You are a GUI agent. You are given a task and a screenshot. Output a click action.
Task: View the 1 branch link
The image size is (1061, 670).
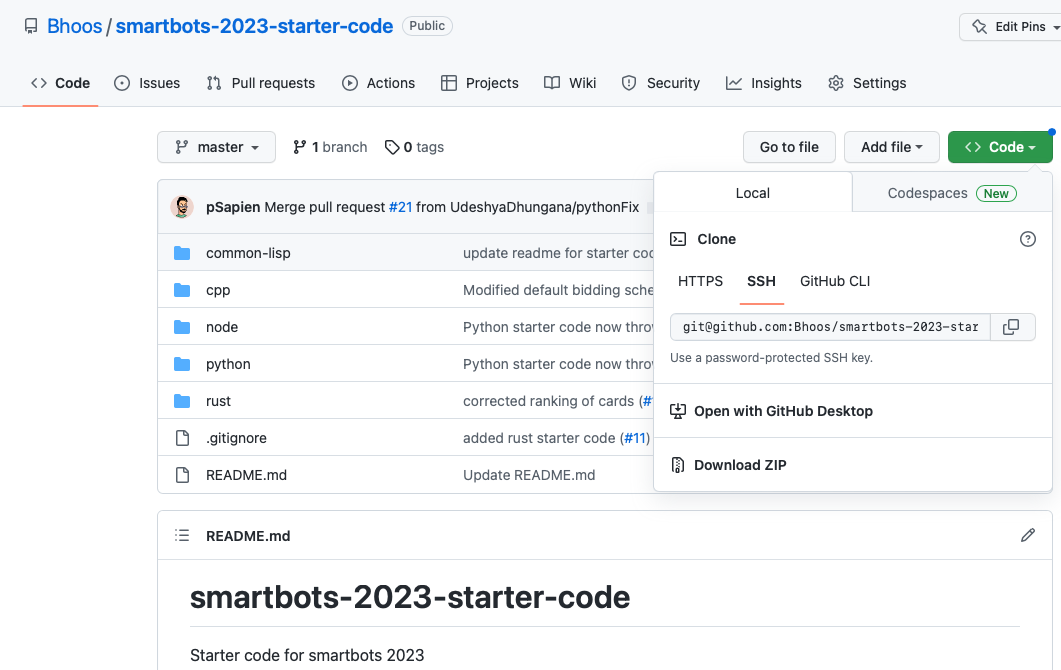coord(330,147)
